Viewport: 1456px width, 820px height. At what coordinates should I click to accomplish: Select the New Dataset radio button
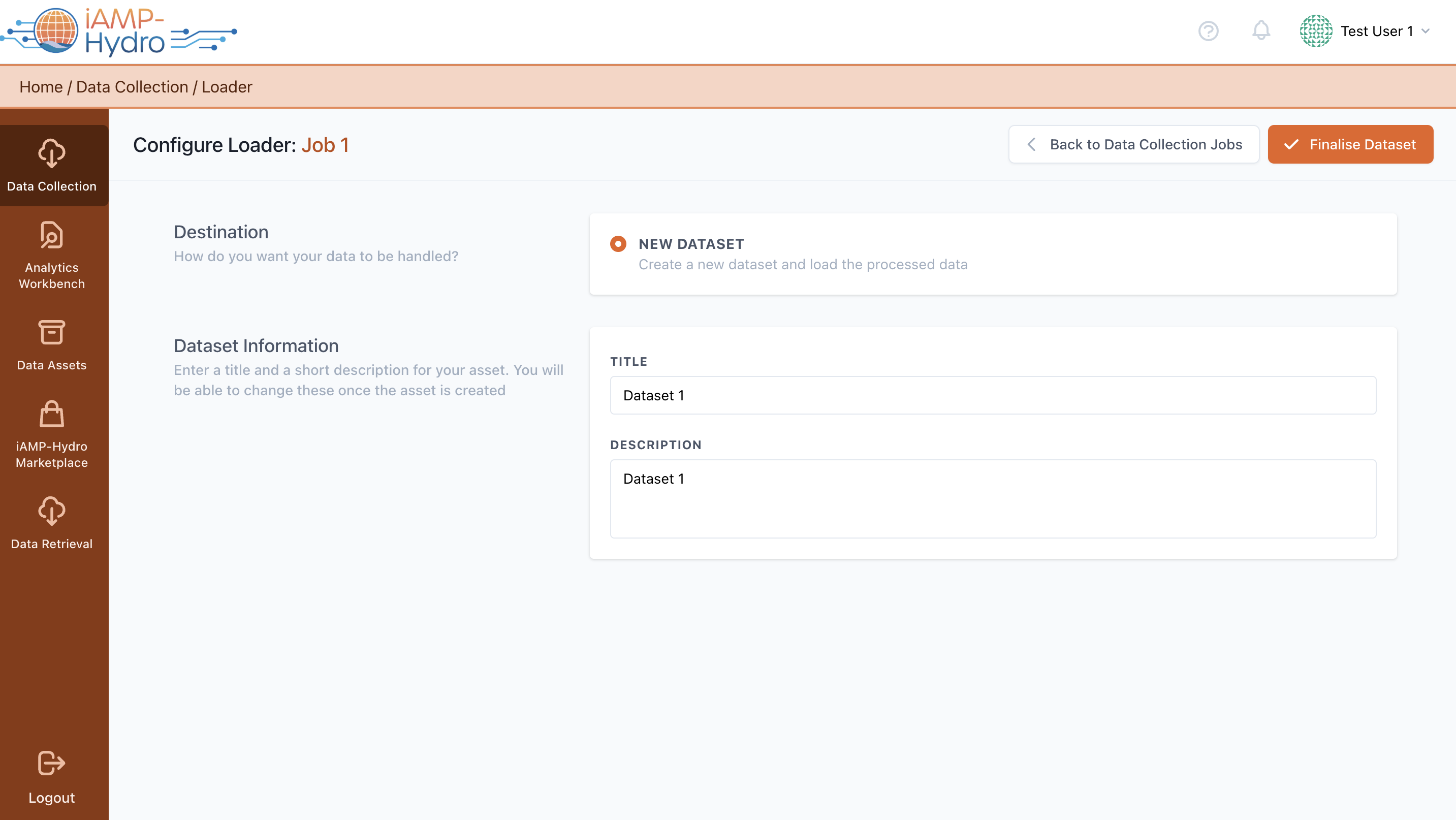coord(618,244)
